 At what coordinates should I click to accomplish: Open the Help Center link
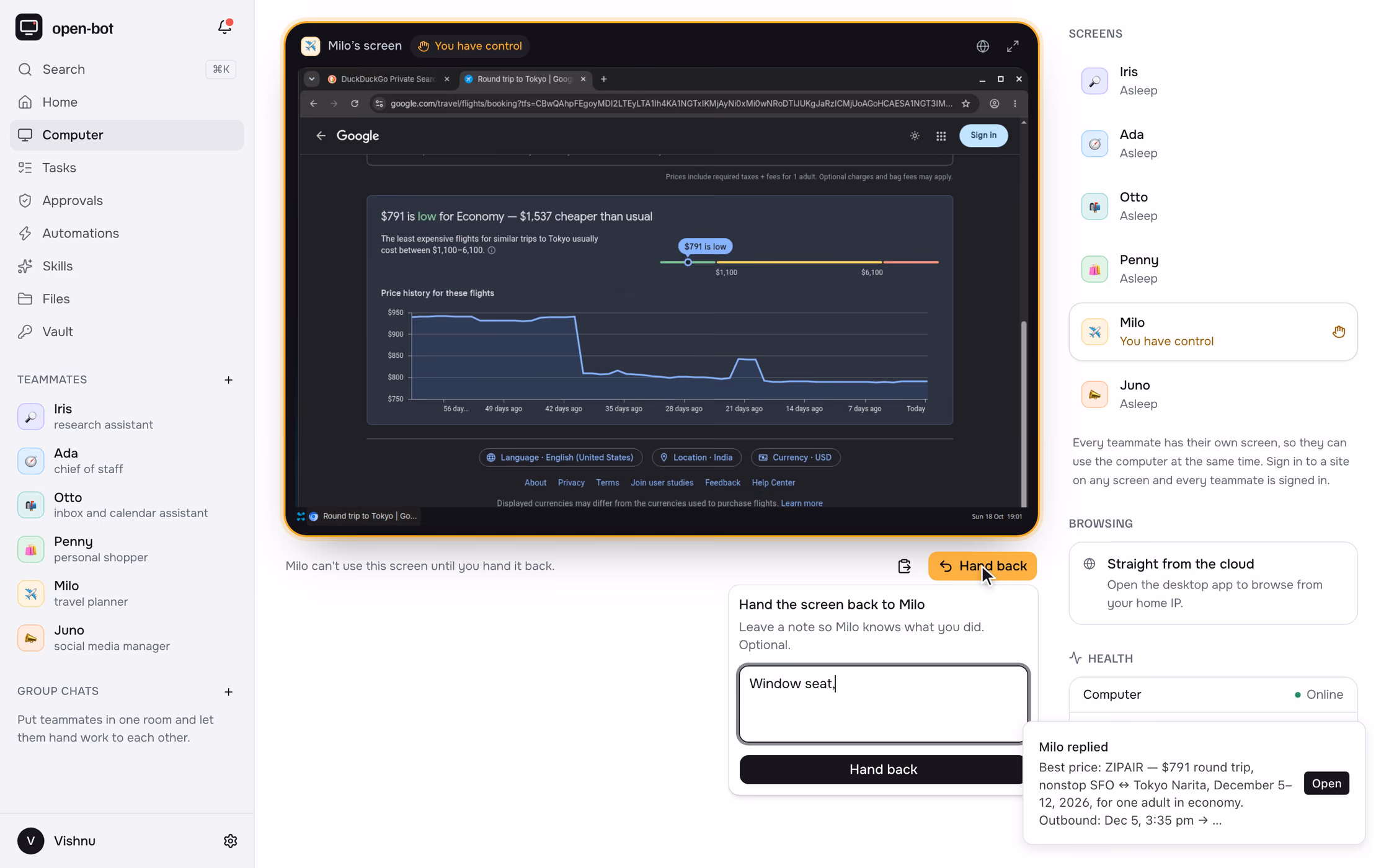coord(773,483)
